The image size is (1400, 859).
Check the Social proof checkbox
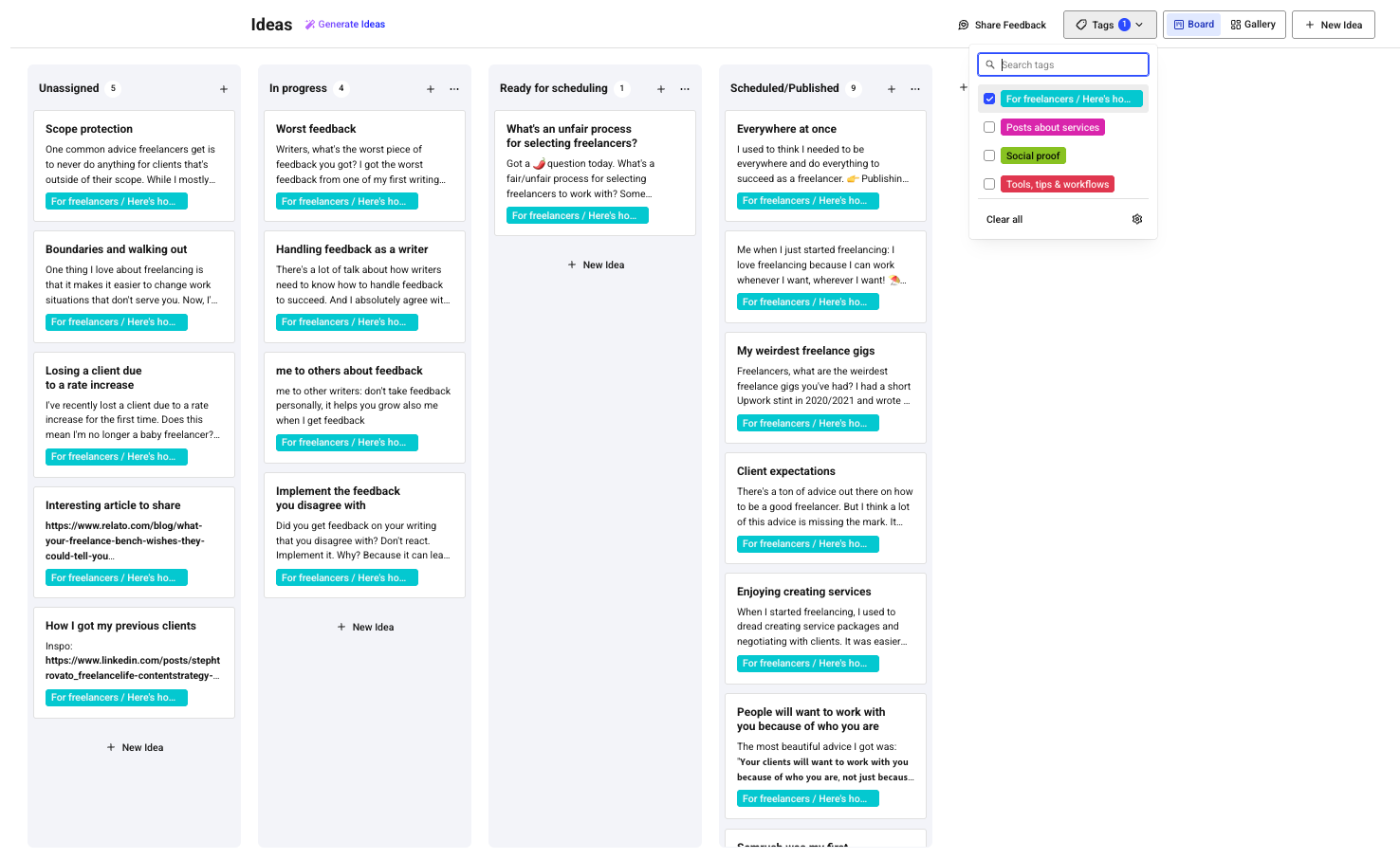[x=989, y=155]
